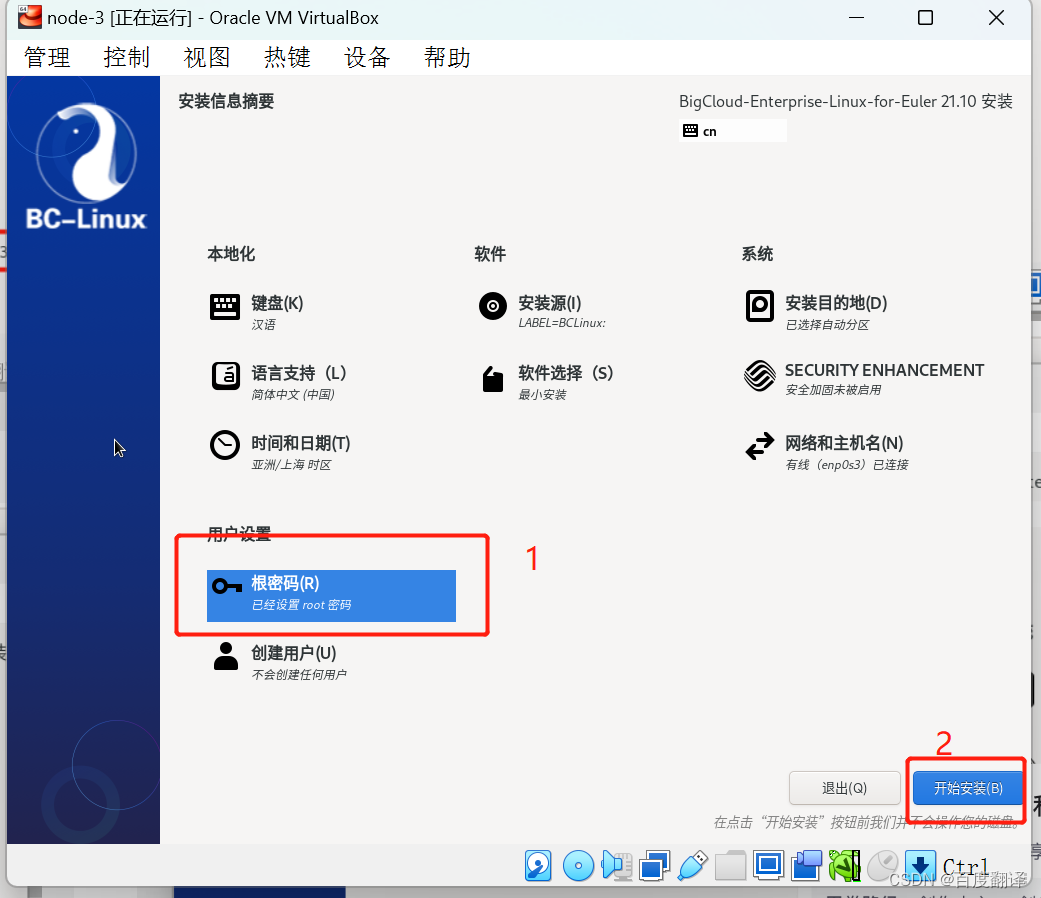Click the LABEL=BCLinux: source text
1041x898 pixels.
pyautogui.click(x=562, y=323)
